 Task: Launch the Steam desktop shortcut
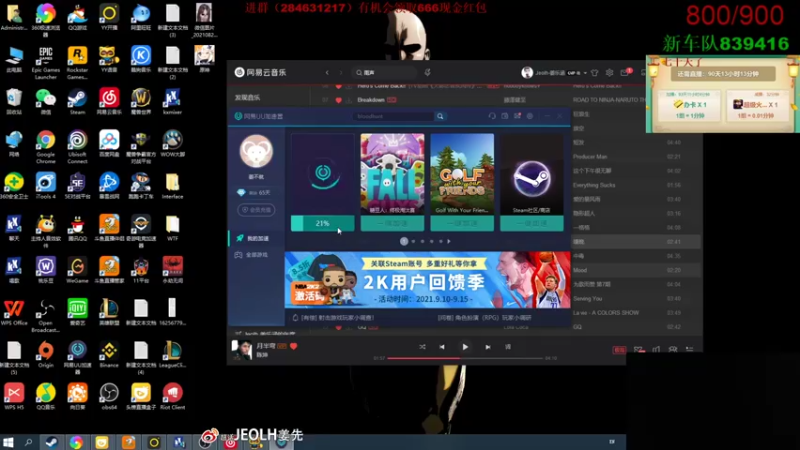point(77,101)
